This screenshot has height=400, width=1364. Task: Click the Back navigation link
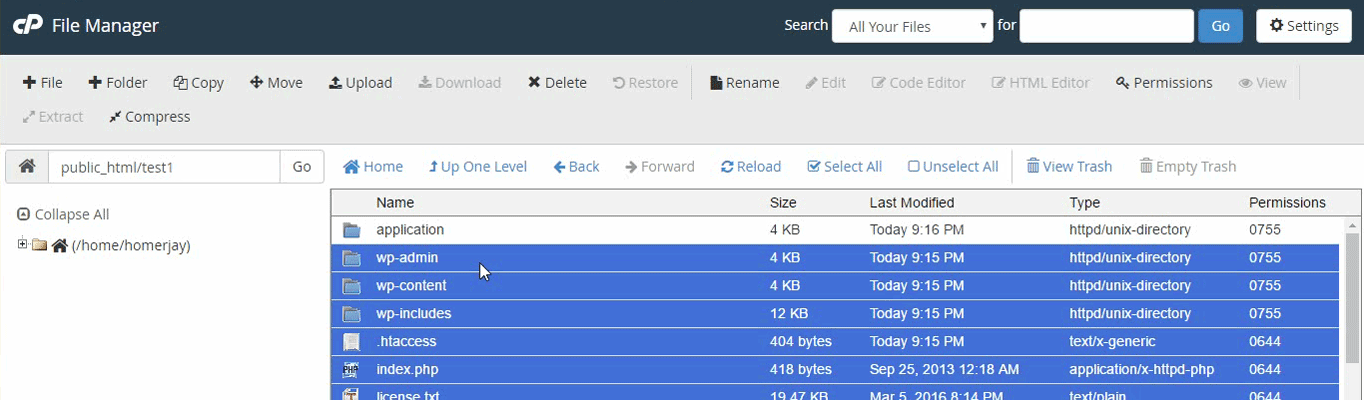tap(576, 167)
